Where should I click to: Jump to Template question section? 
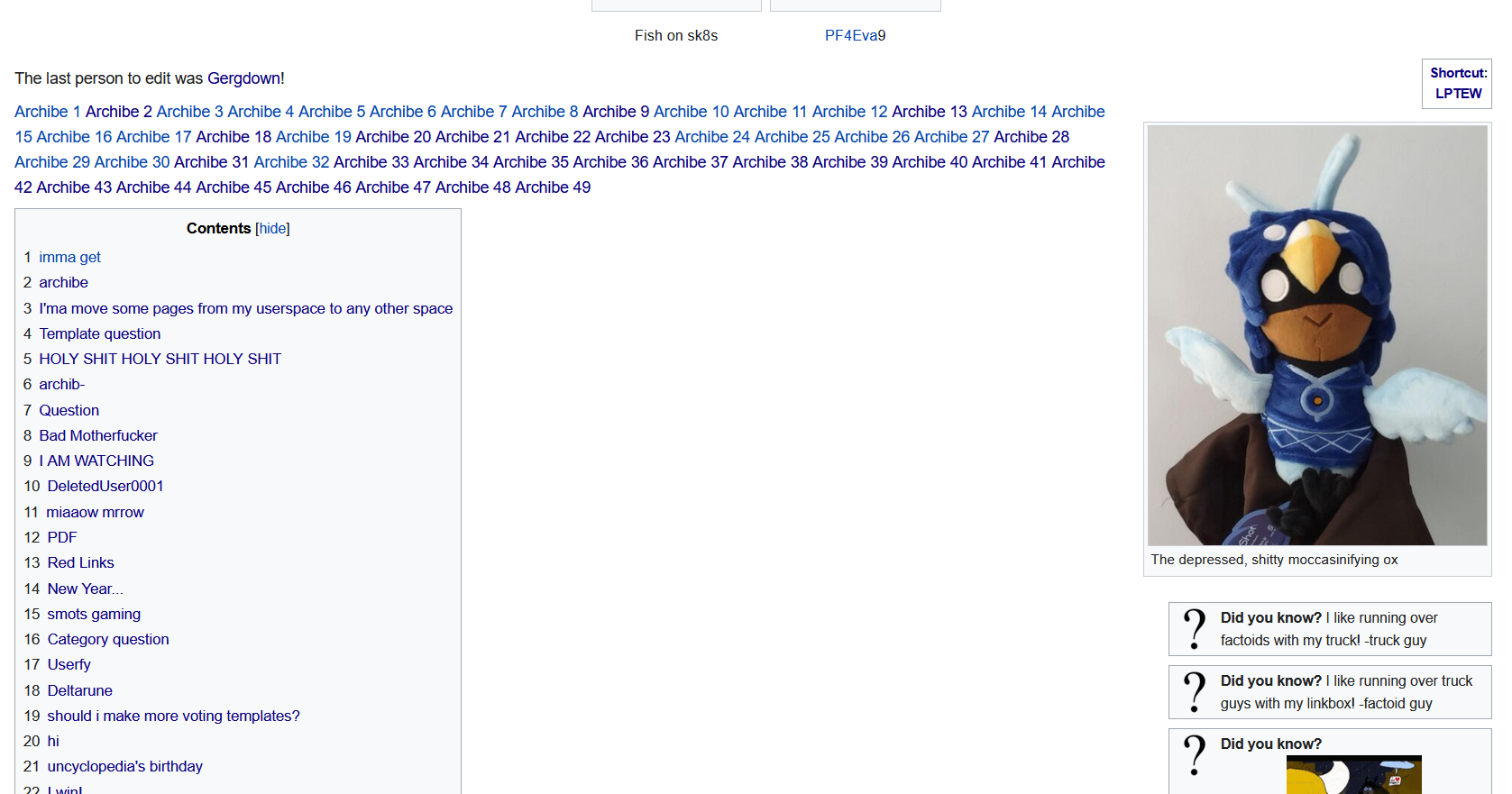click(x=99, y=333)
